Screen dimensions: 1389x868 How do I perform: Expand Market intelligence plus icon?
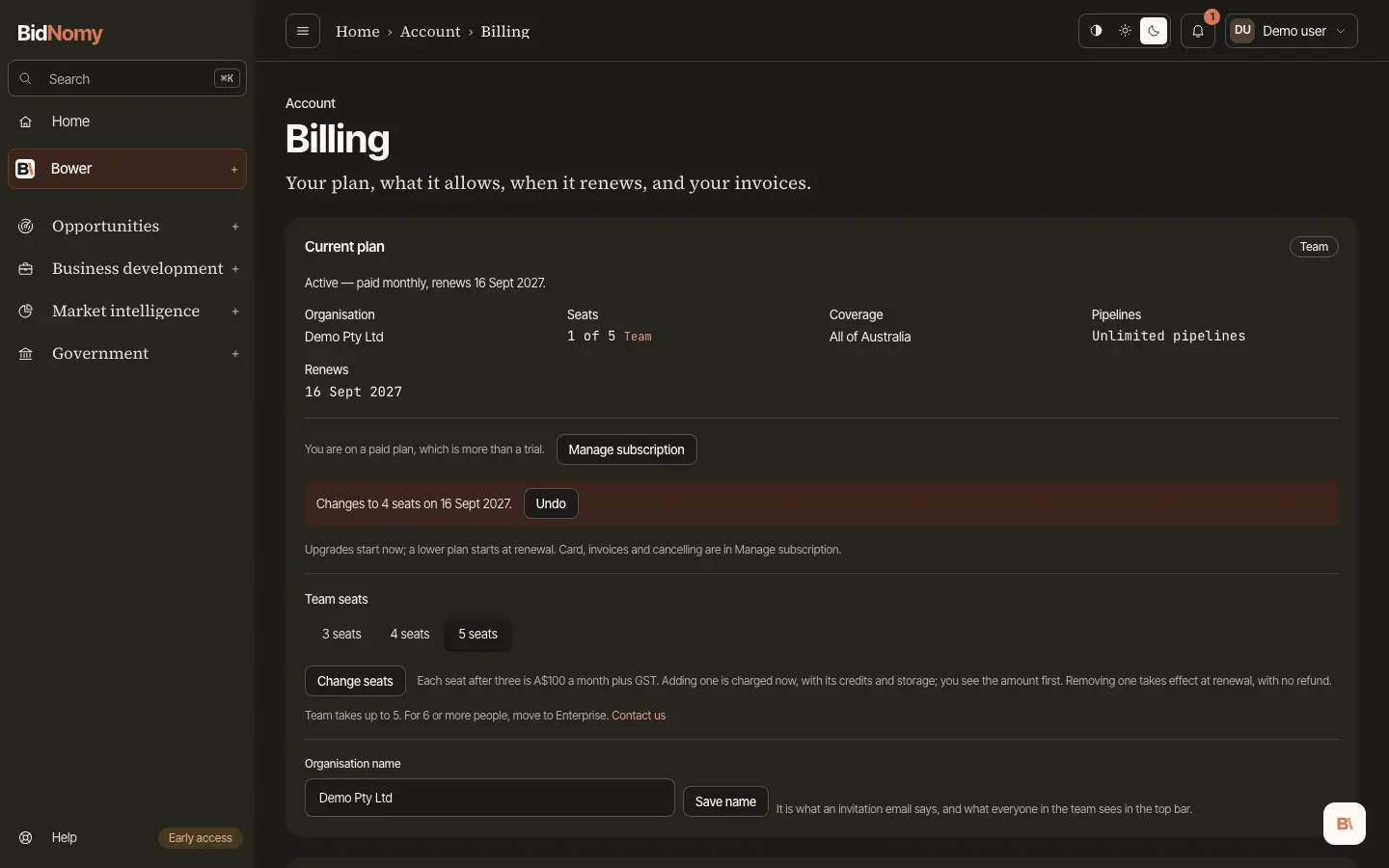pos(235,312)
